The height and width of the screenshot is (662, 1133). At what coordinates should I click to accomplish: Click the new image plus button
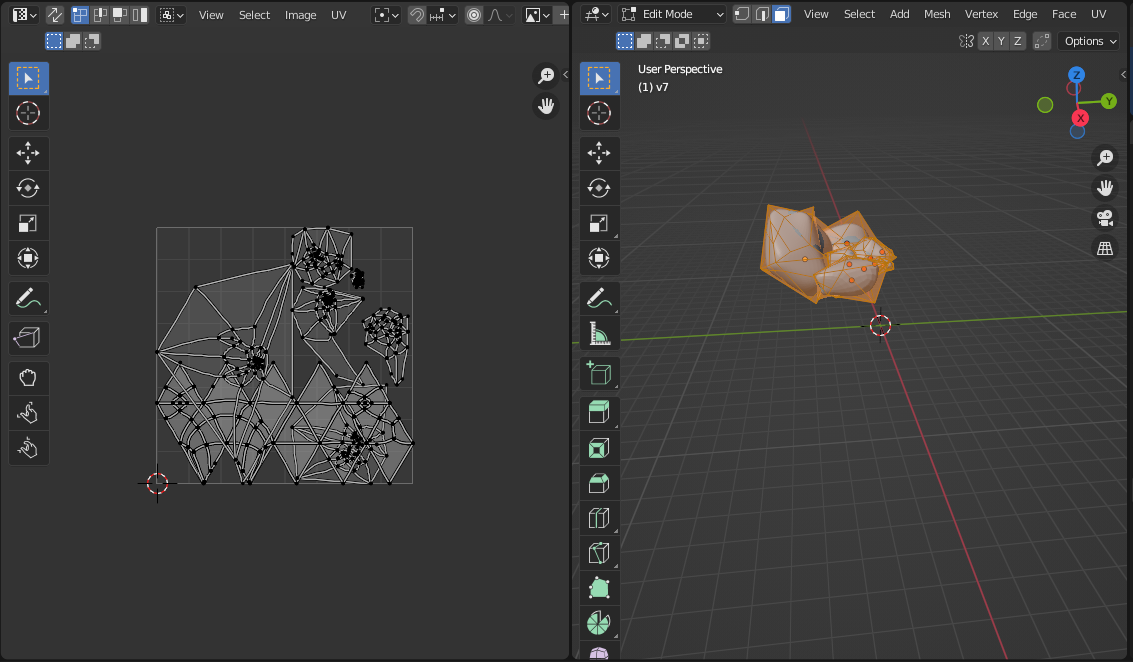click(x=564, y=14)
